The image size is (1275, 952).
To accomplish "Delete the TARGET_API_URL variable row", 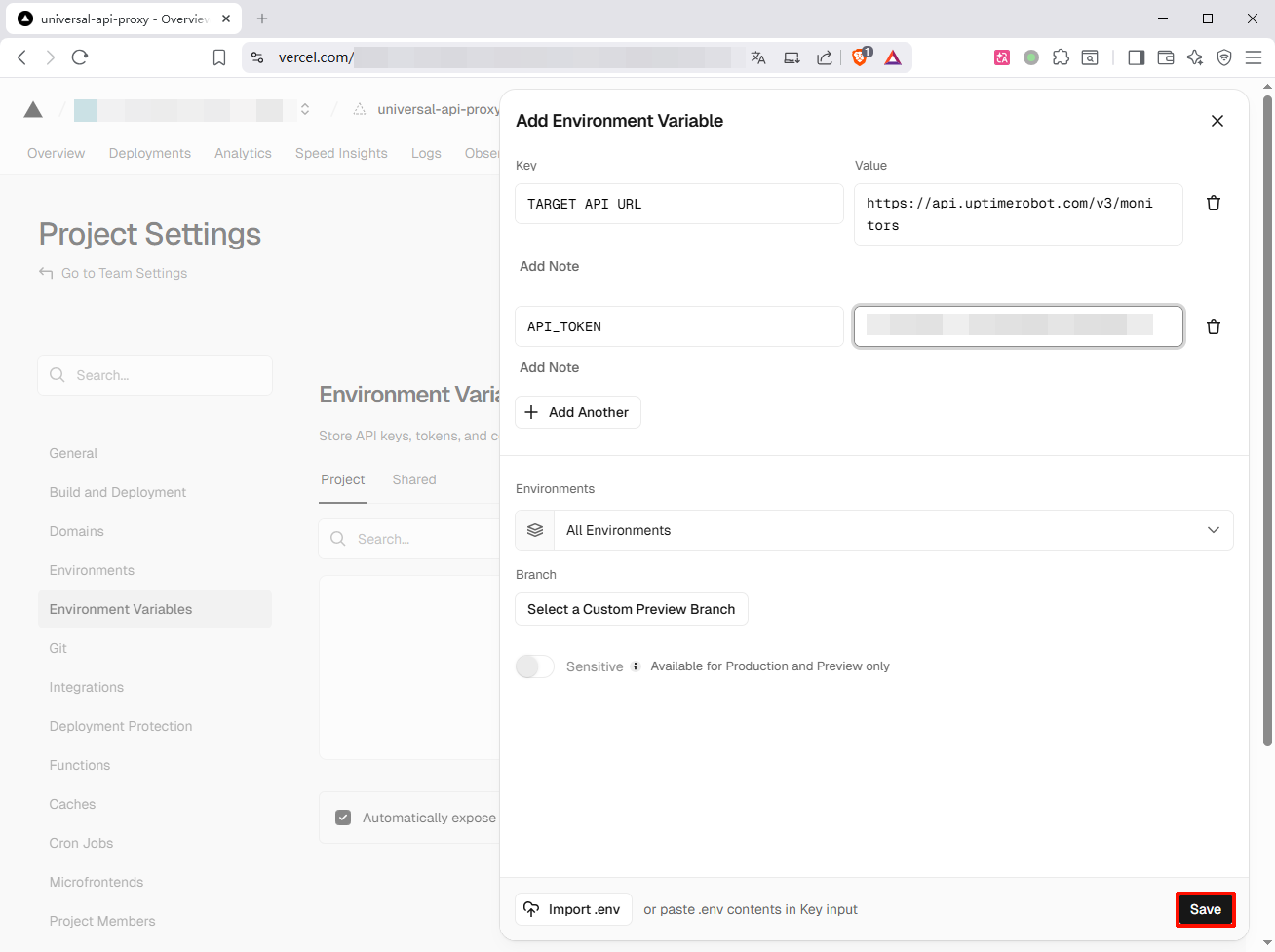I will click(1214, 204).
